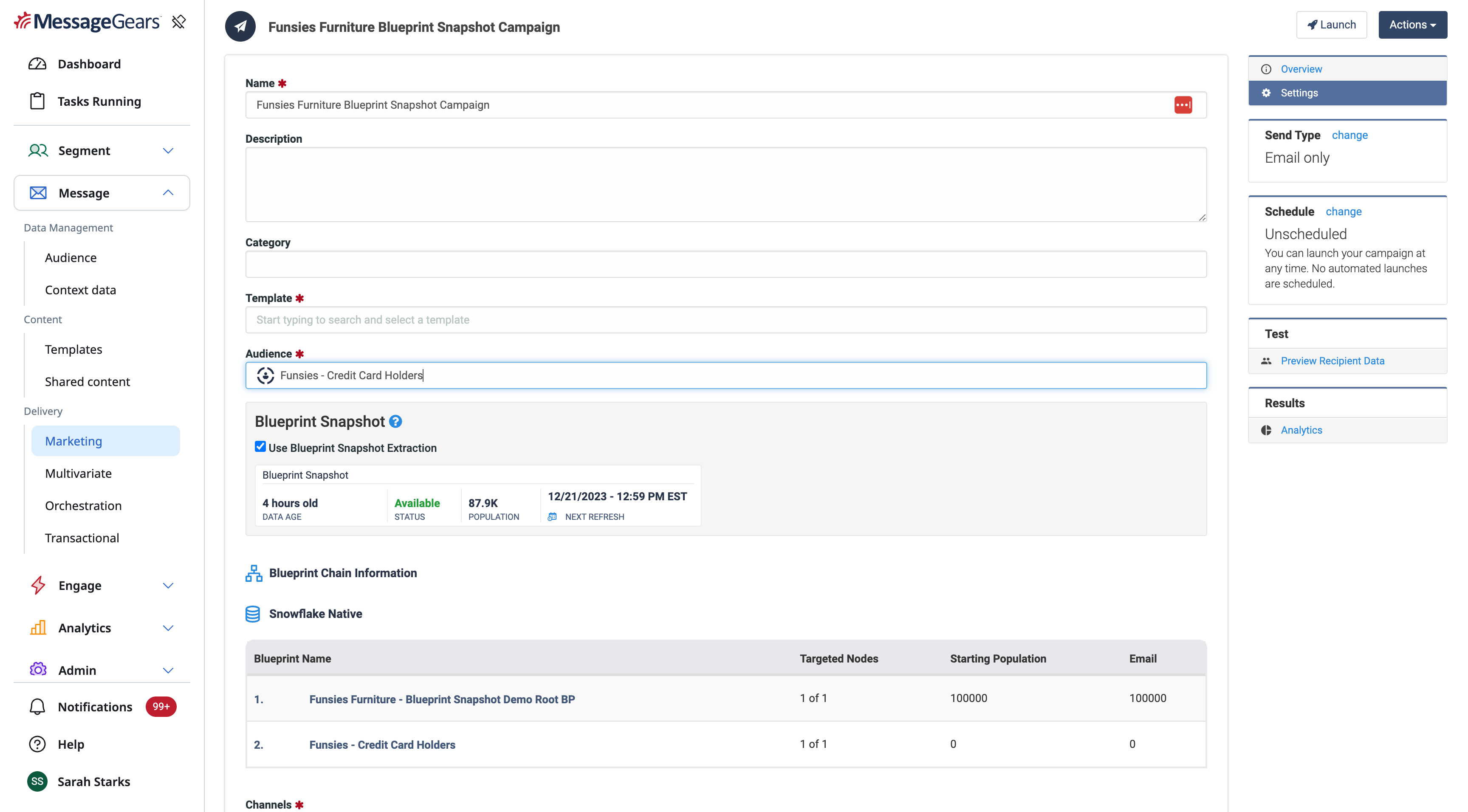Click the Settings gear icon in right panel
Screen dimensions: 1468x812
tap(1266, 93)
